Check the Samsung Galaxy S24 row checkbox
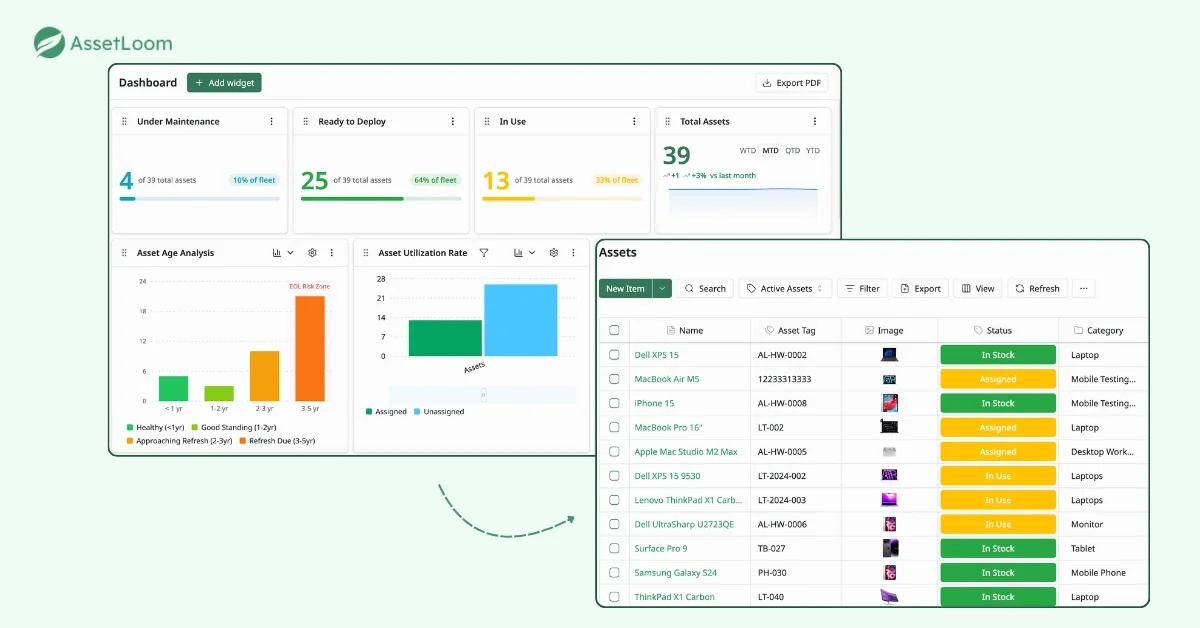Image resolution: width=1200 pixels, height=628 pixels. pos(614,573)
